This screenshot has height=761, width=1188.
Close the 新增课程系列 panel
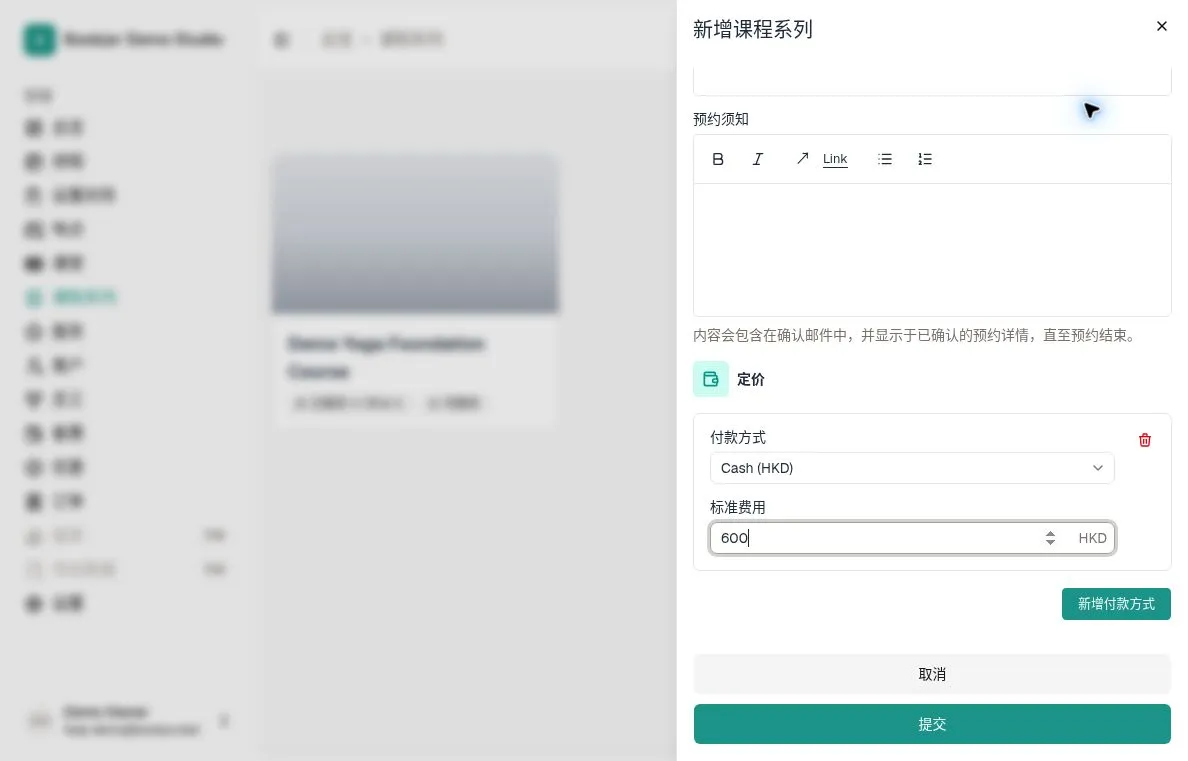tap(1161, 27)
